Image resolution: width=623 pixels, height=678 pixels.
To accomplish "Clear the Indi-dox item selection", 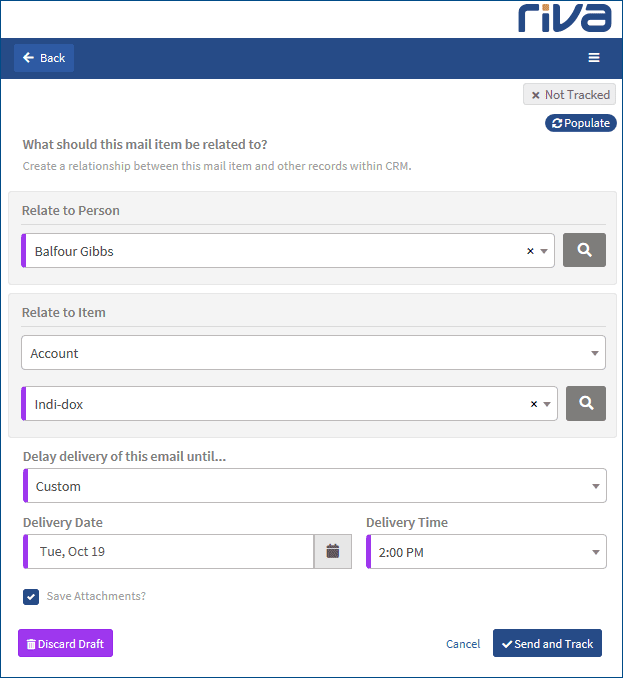I will tap(534, 404).
